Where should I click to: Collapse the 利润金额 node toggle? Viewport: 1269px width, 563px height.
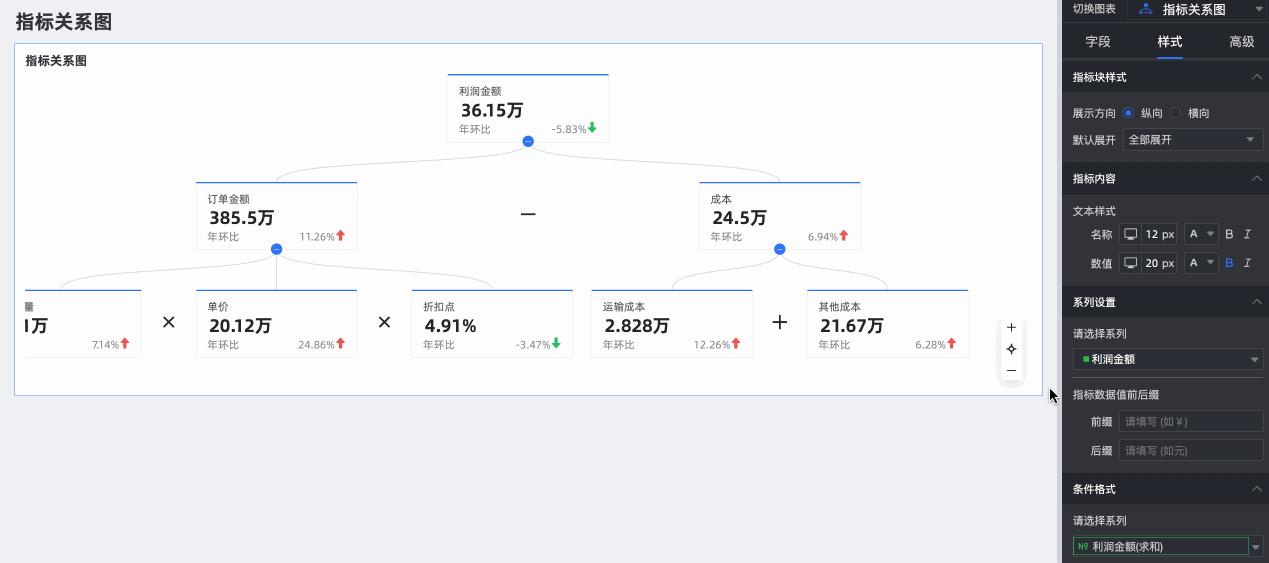tap(528, 141)
